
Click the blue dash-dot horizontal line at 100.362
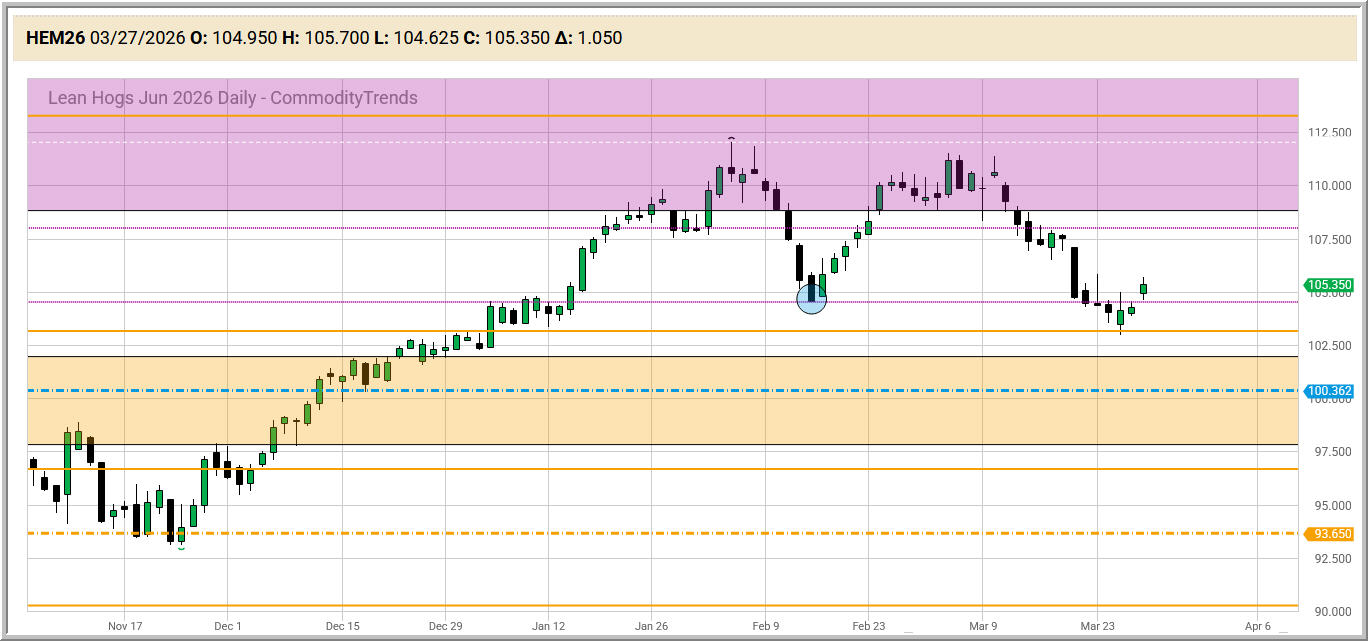coord(700,390)
